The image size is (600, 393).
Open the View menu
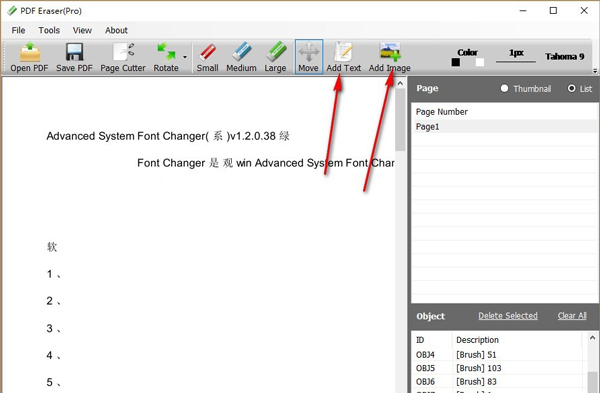82,30
